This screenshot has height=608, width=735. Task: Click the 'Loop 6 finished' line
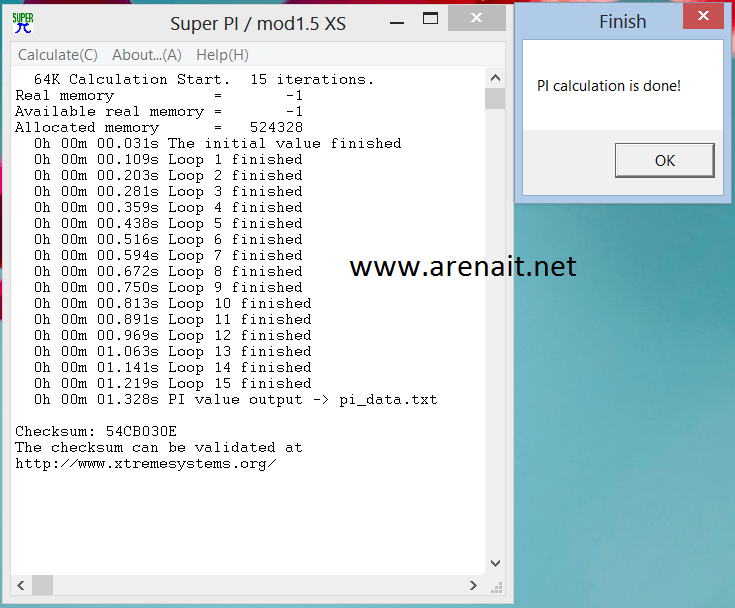click(x=168, y=239)
